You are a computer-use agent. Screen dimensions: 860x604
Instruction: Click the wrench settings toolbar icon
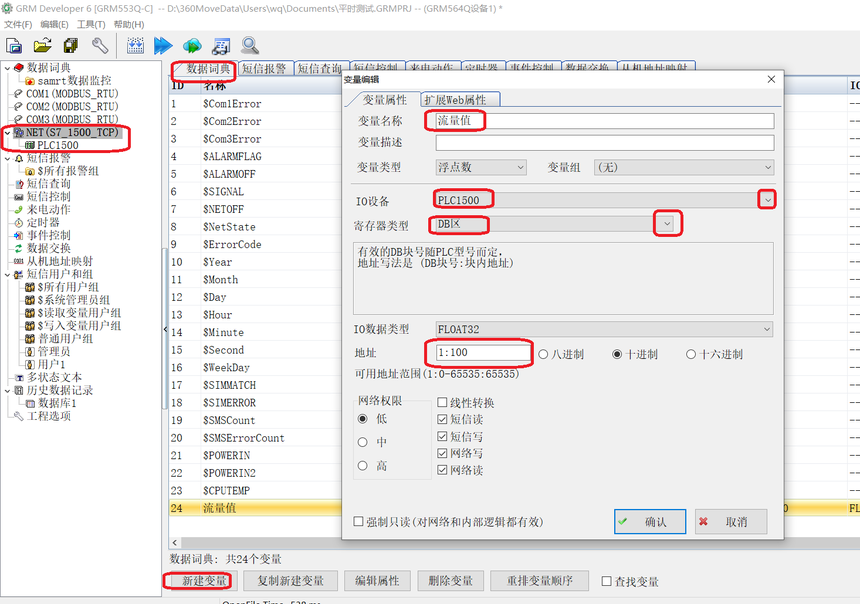coord(100,45)
